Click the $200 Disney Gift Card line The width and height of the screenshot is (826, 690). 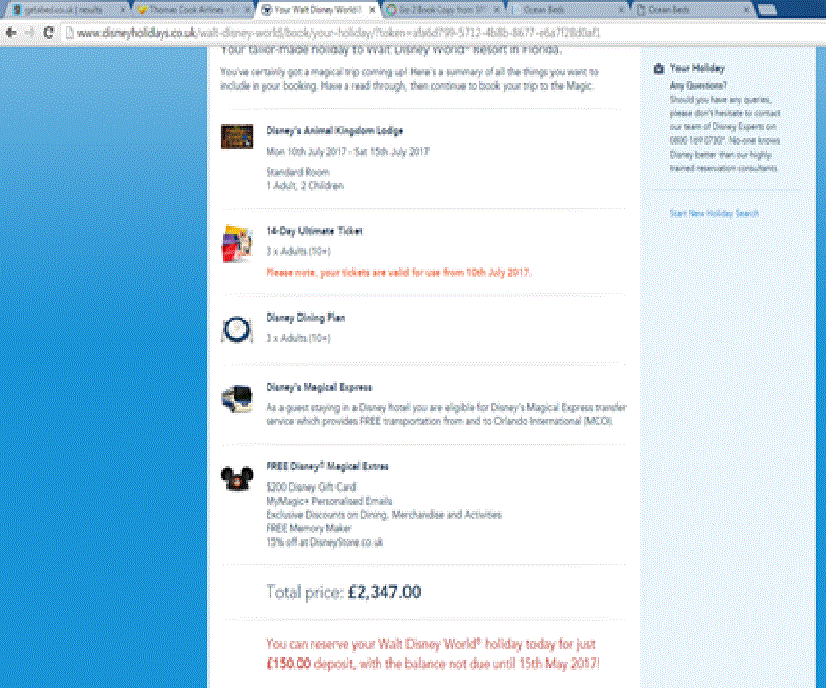click(x=311, y=487)
